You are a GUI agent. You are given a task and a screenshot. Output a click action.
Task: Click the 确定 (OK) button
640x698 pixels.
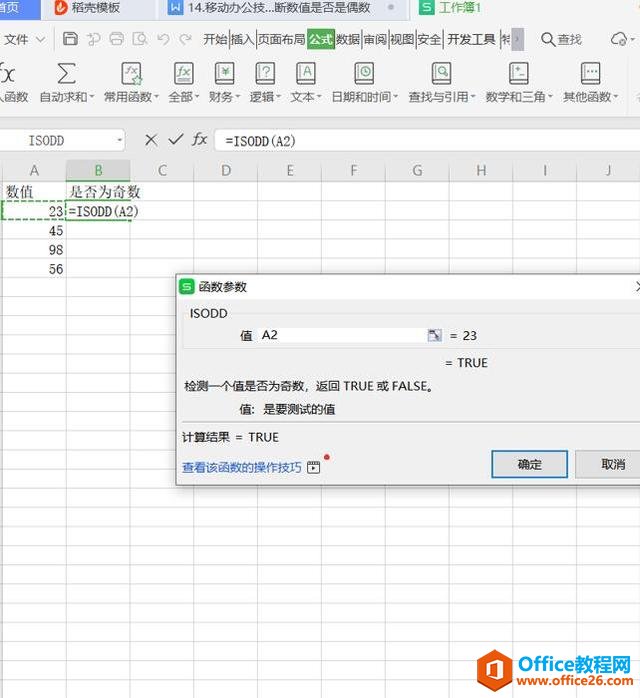[x=529, y=464]
